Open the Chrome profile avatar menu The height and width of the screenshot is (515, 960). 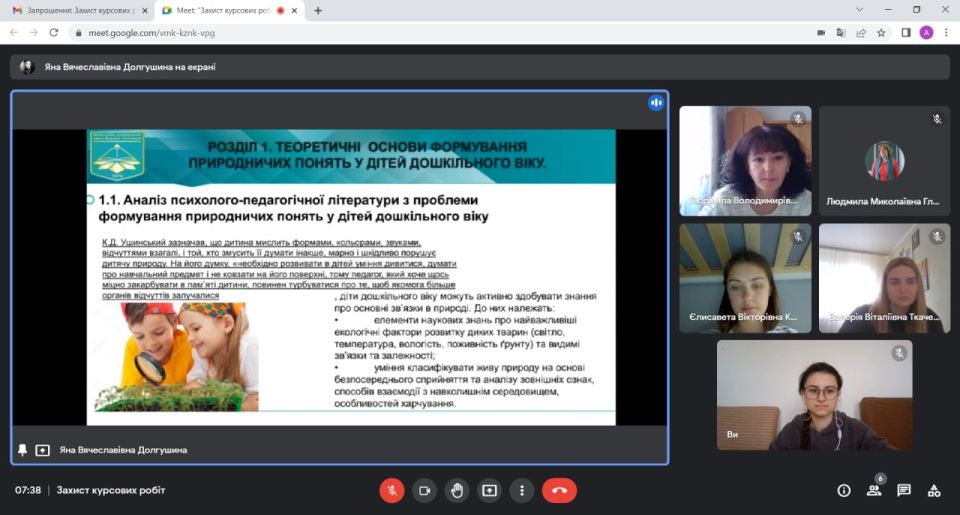coord(926,32)
